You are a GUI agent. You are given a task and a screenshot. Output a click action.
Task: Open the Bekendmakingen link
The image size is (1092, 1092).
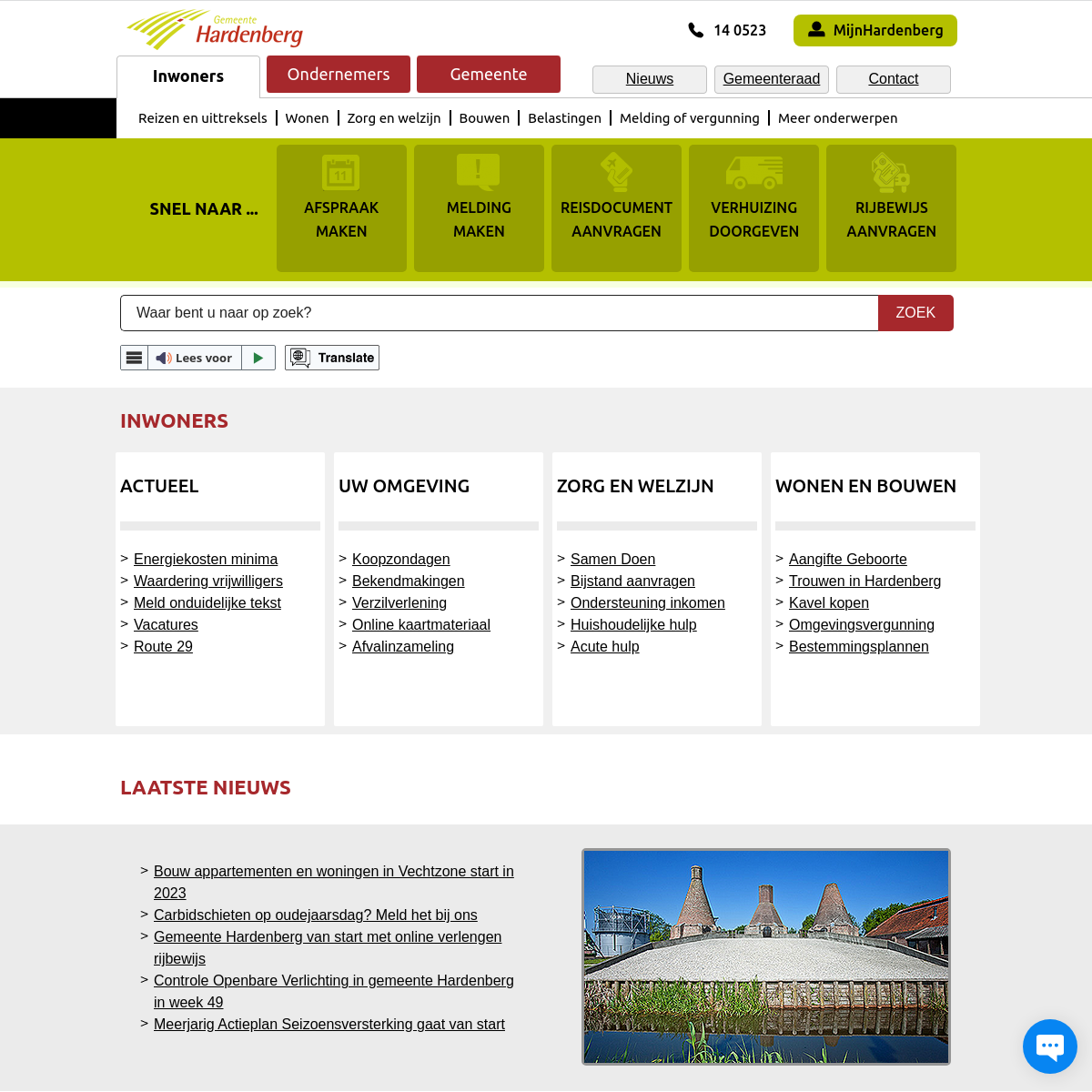tap(409, 581)
